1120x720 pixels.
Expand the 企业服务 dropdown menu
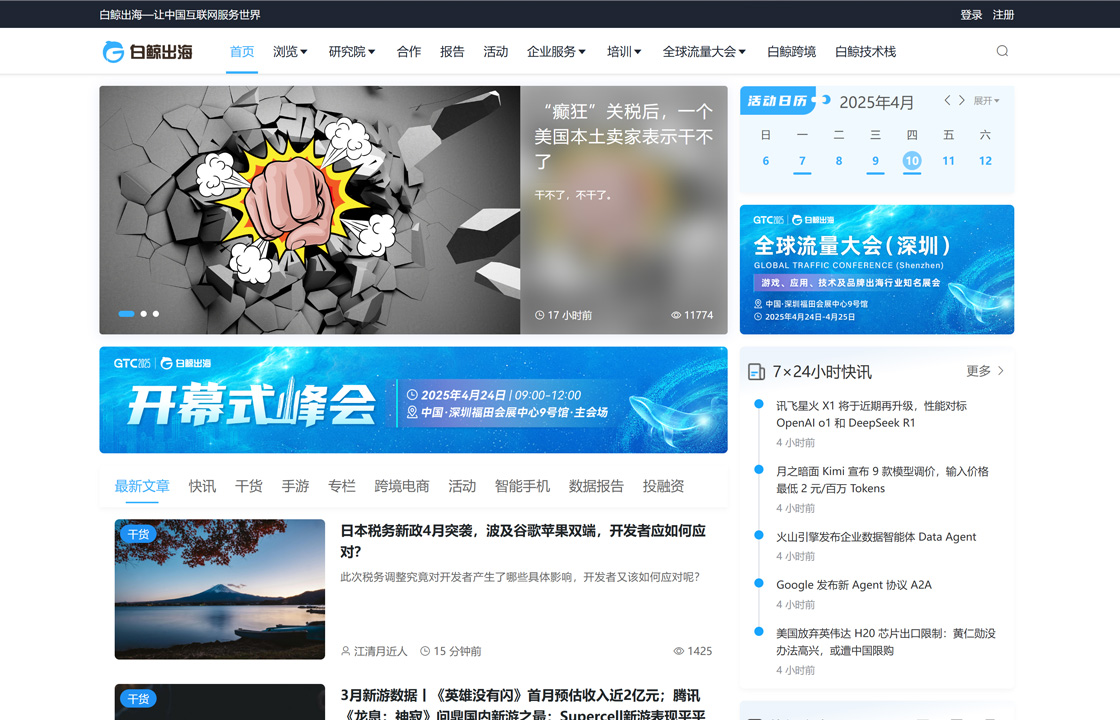point(556,51)
